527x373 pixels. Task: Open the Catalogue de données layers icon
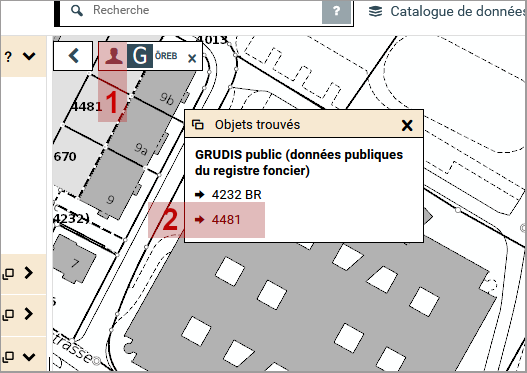(x=375, y=11)
